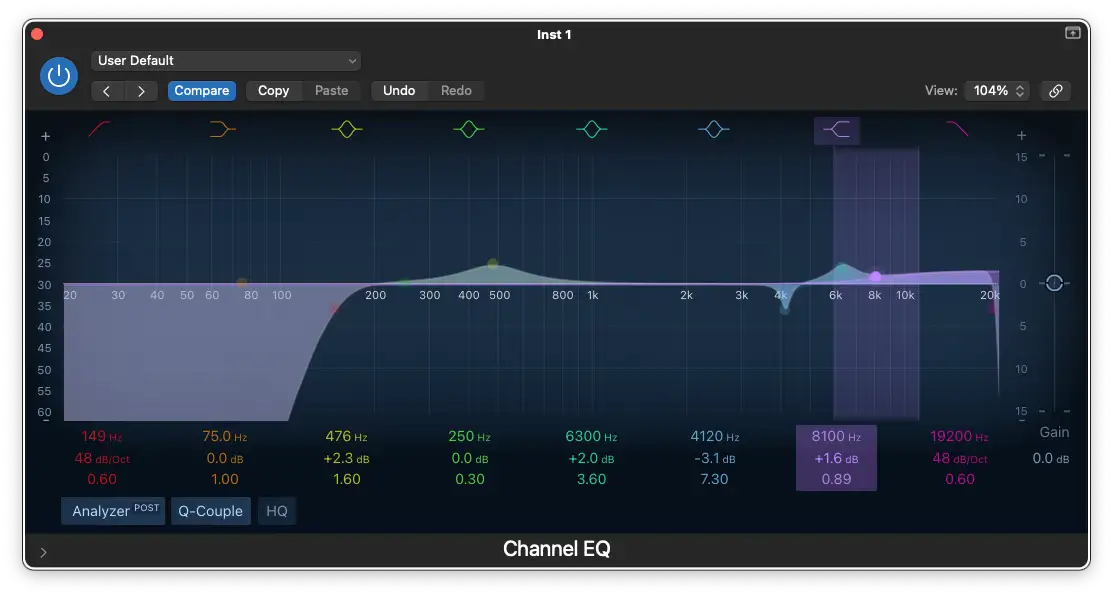Screen dimensions: 1113x597
Task: Toggle the magenta low-pass filter band icon
Action: click(x=958, y=129)
